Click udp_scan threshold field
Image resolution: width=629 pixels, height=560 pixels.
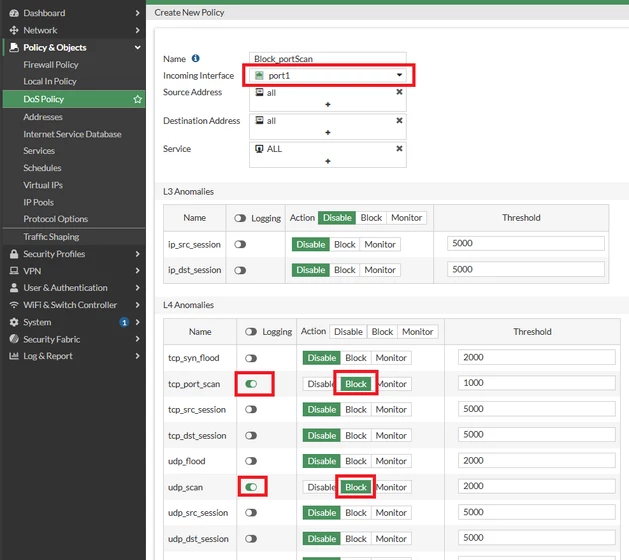(537, 486)
